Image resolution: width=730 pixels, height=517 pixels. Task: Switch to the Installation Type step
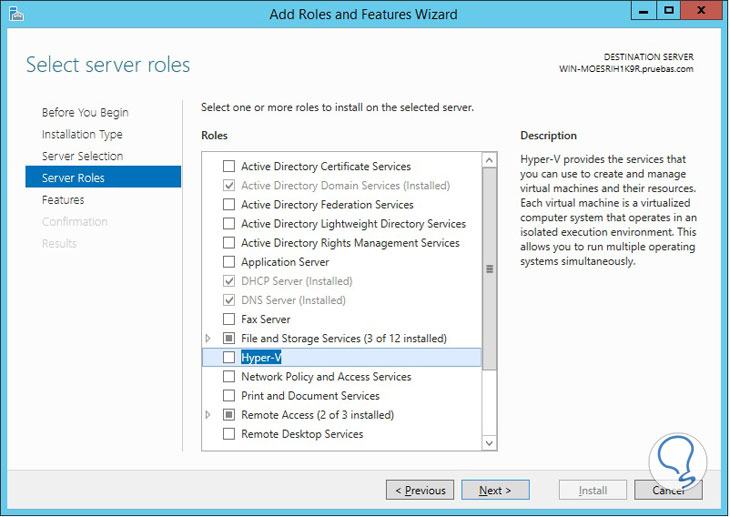(x=82, y=134)
